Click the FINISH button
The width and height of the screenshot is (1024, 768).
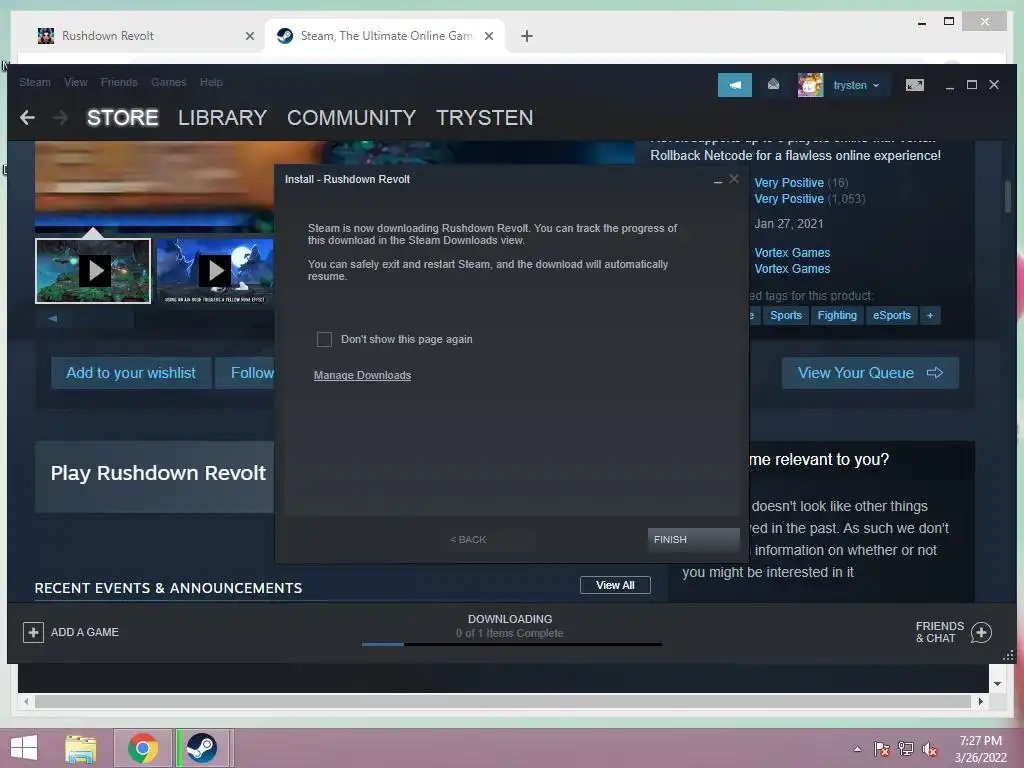(x=694, y=539)
